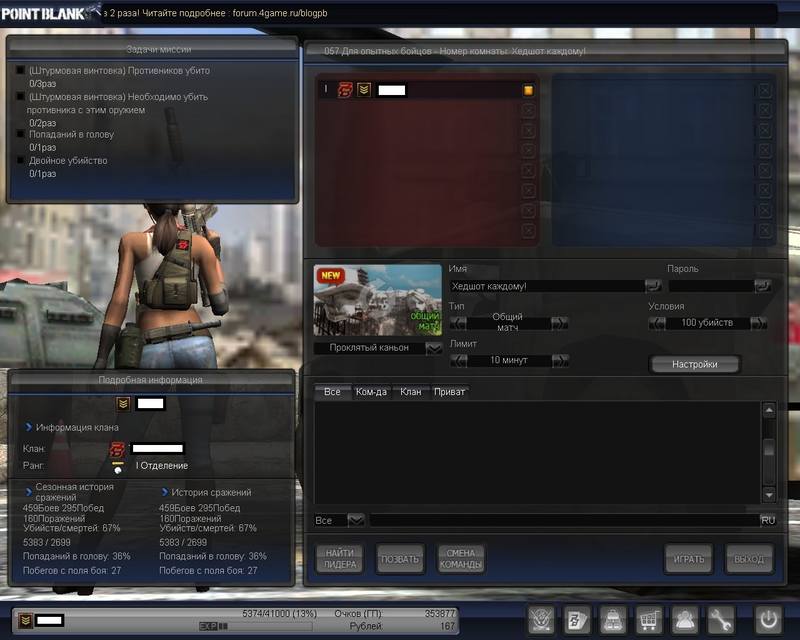This screenshot has width=800, height=640.
Task: Select previous match type with Тип left arrow
Action: pyautogui.click(x=458, y=323)
